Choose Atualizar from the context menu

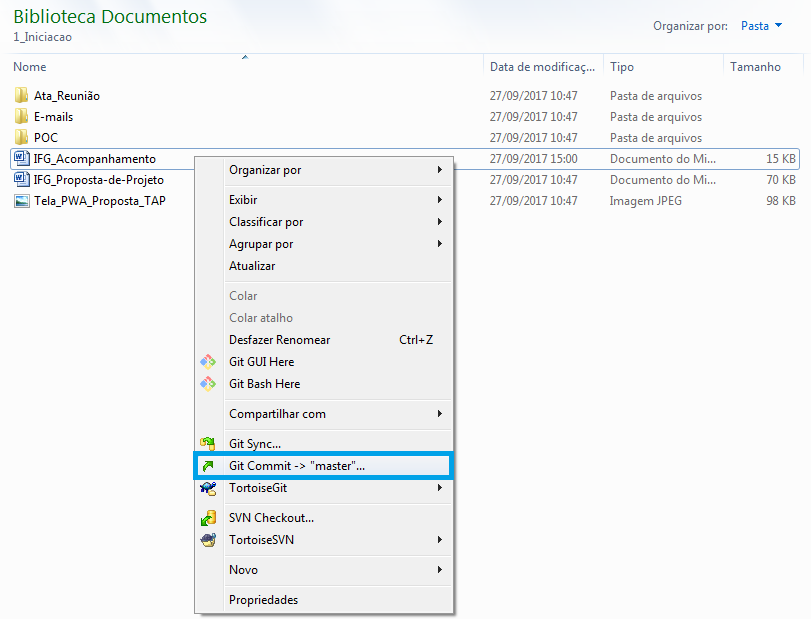[x=252, y=266]
